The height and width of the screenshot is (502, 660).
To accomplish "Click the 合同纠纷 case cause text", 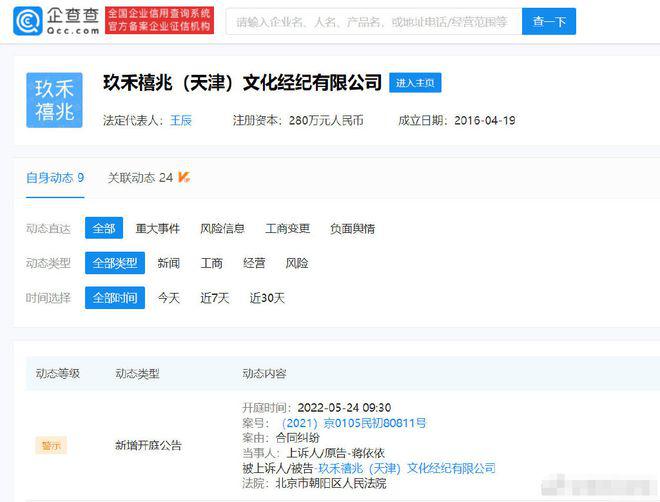I will pyautogui.click(x=298, y=438).
